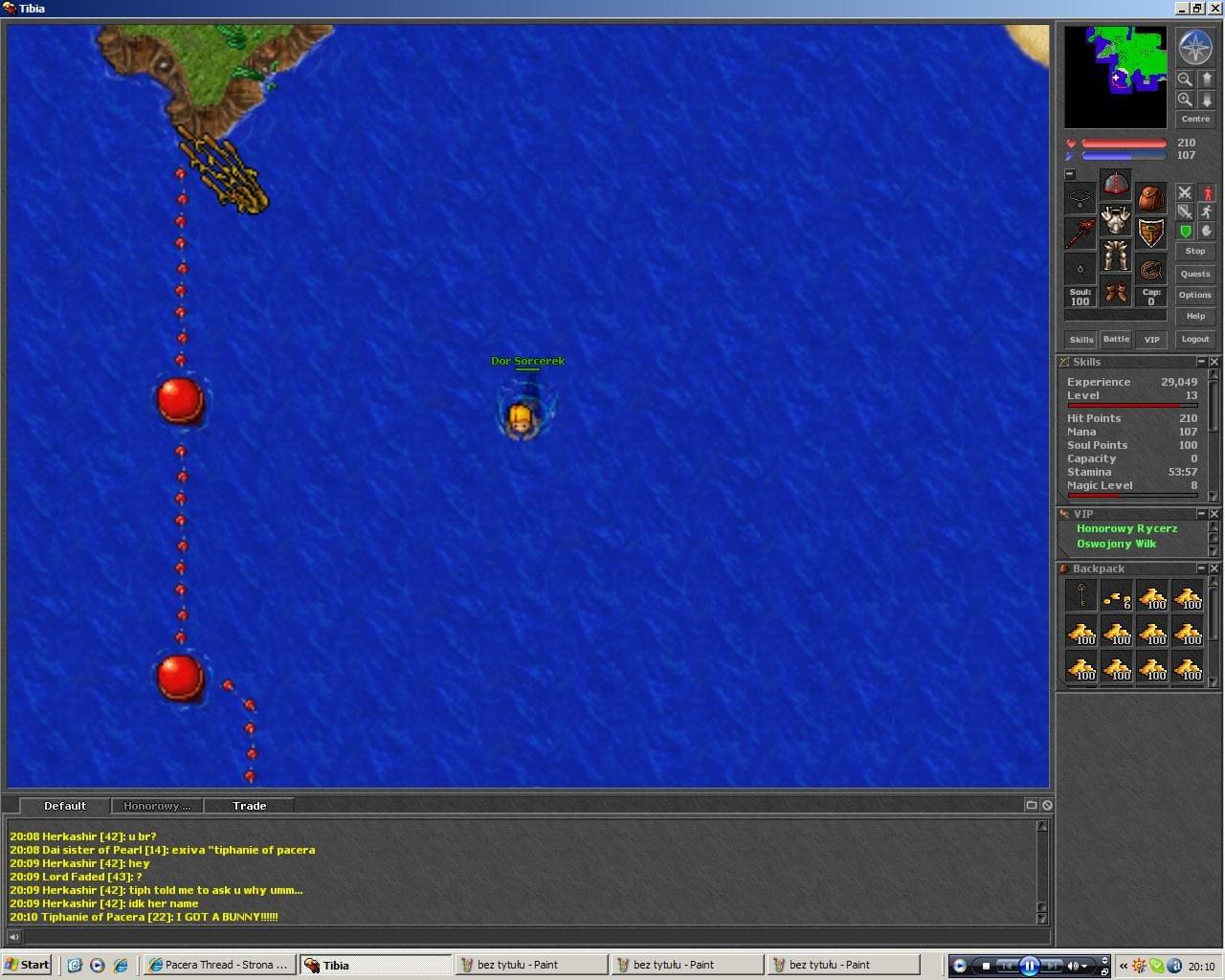This screenshot has height=980, width=1225.
Task: Switch to Pacera Thread browser taskbar item
Action: [x=219, y=965]
